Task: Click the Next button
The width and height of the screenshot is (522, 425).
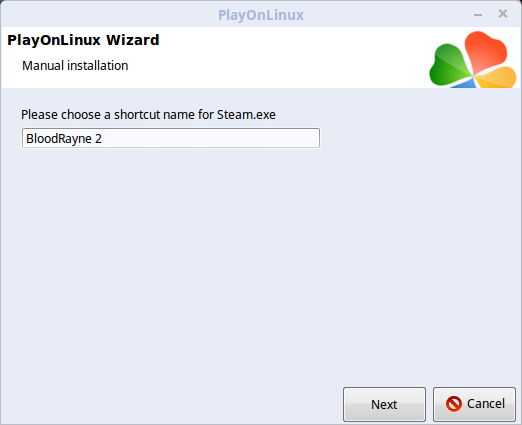Action: pos(384,404)
